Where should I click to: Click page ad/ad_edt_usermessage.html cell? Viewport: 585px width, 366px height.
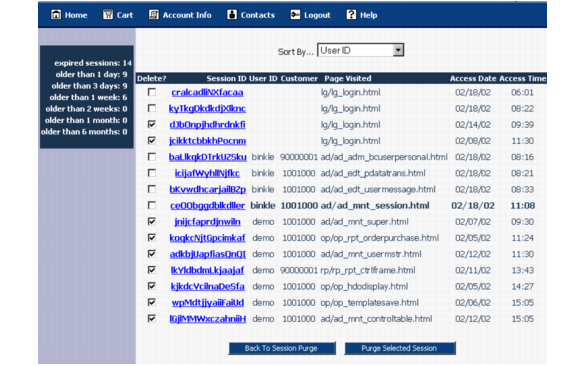(x=378, y=190)
